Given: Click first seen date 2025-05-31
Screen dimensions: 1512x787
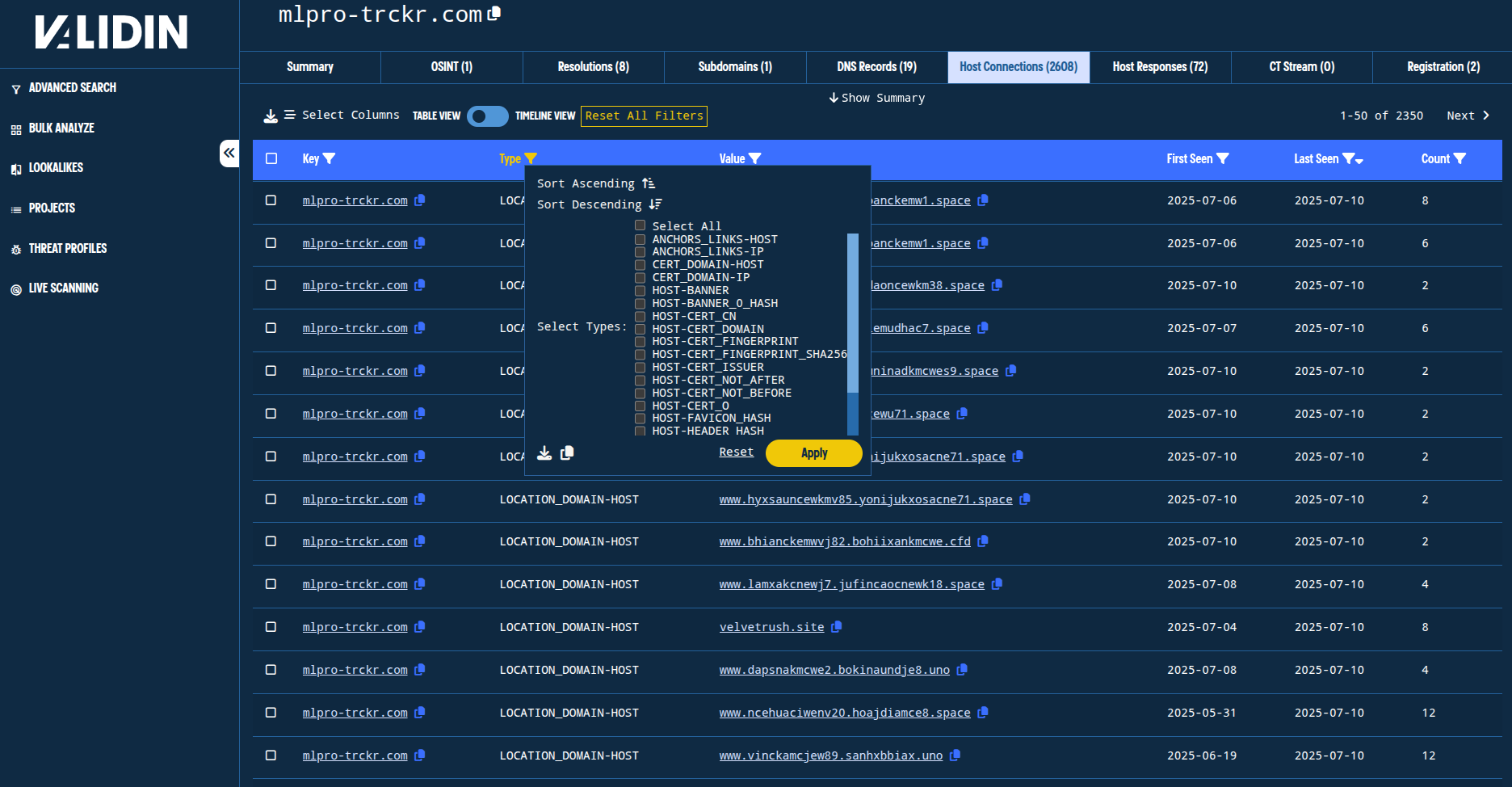Looking at the screenshot, I should [1202, 713].
